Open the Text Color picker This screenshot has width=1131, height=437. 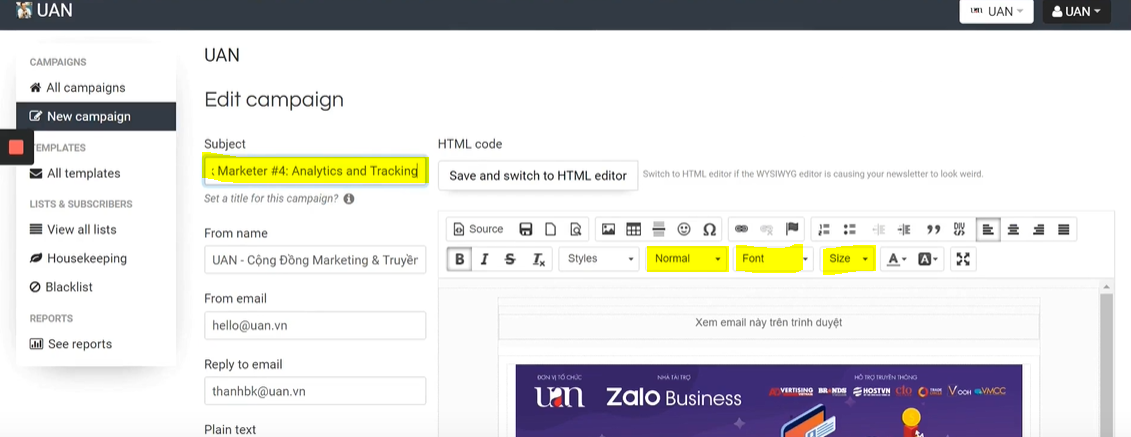click(x=896, y=259)
